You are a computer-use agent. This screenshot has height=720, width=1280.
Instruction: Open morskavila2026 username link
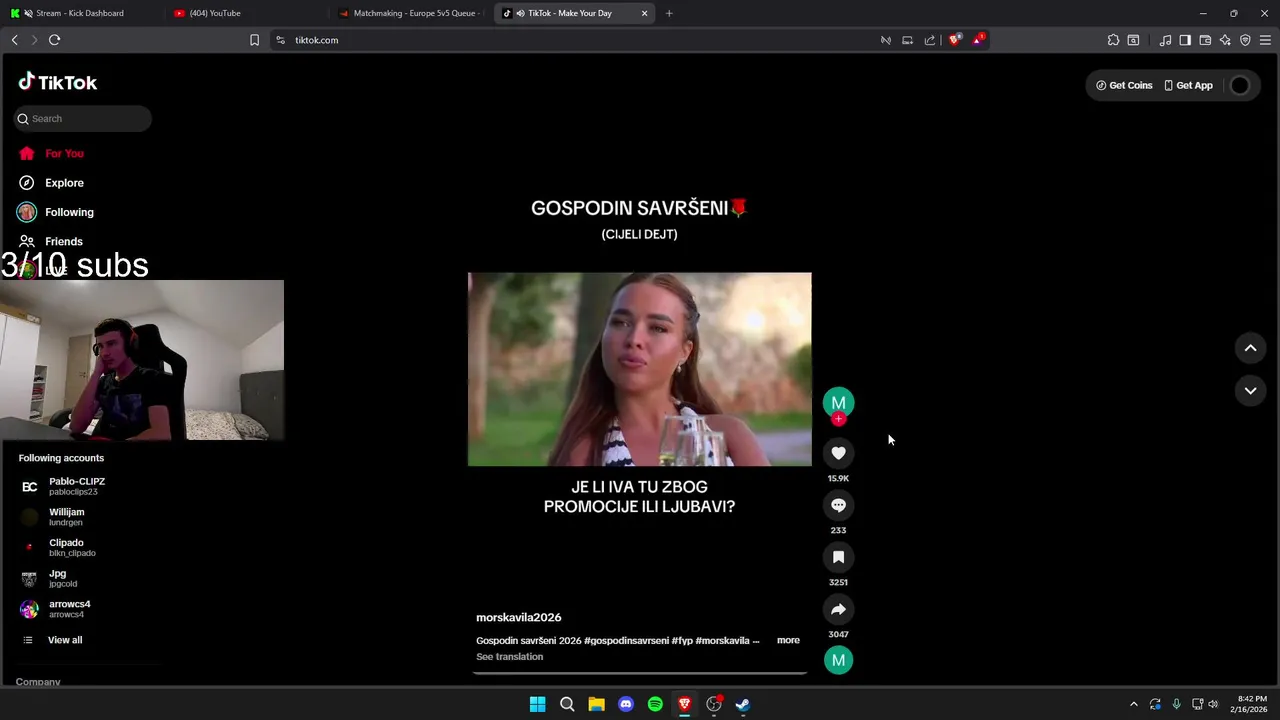pos(518,617)
